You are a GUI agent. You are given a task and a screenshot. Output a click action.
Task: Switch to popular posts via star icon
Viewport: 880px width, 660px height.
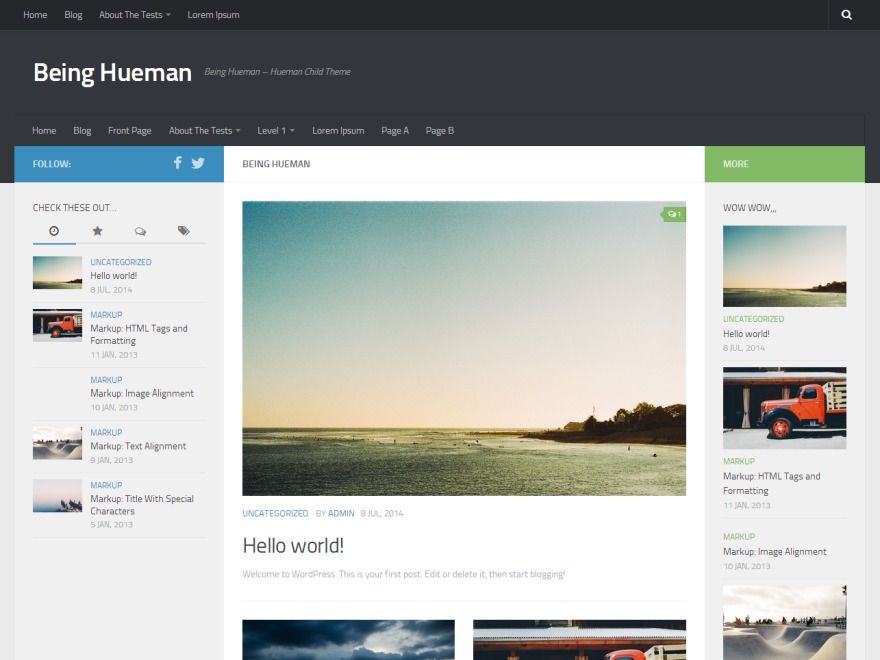click(97, 230)
